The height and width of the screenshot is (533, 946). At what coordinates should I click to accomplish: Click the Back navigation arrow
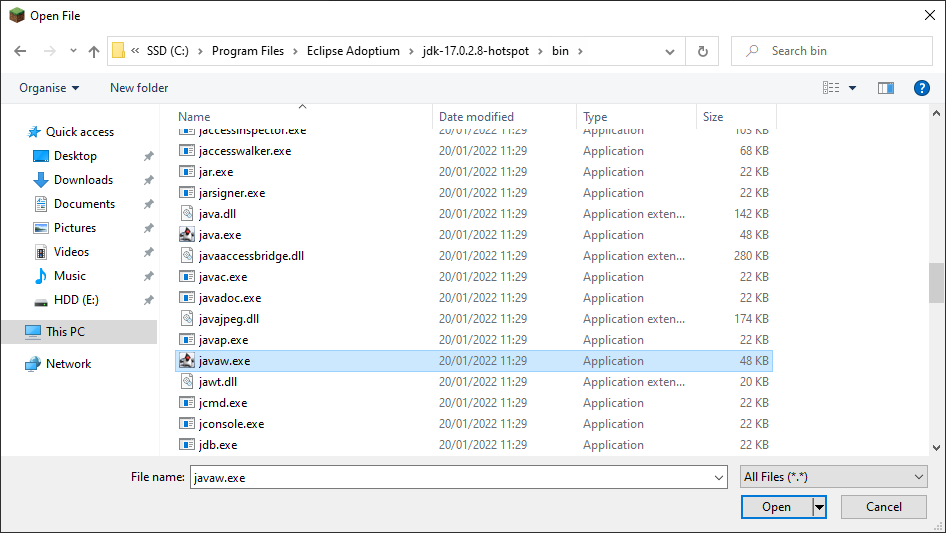20,51
